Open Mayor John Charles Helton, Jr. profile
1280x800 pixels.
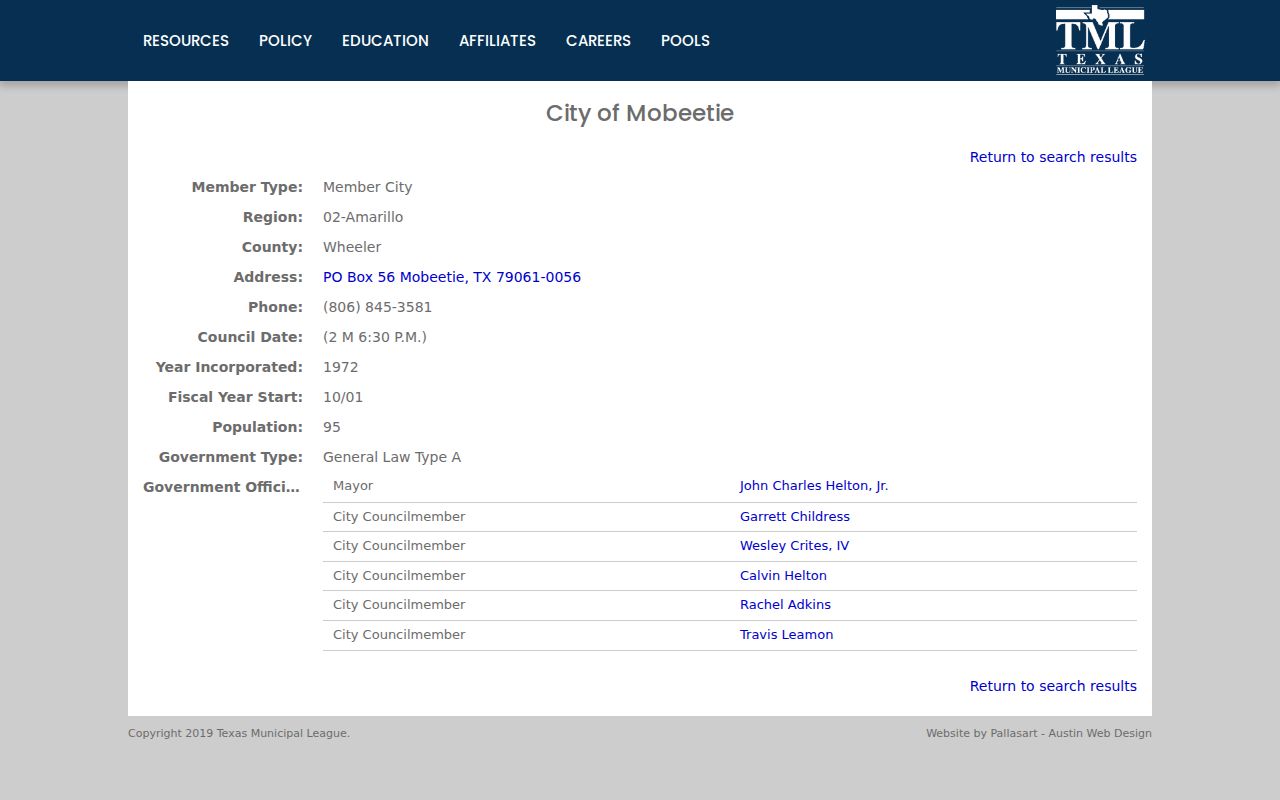click(x=814, y=486)
